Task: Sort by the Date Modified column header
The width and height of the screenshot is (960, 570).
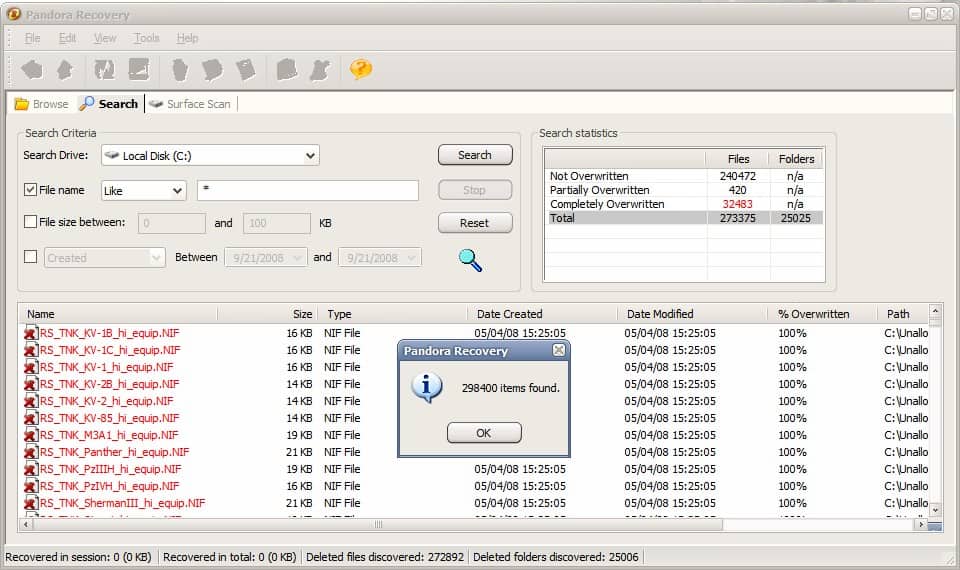Action: click(x=692, y=314)
